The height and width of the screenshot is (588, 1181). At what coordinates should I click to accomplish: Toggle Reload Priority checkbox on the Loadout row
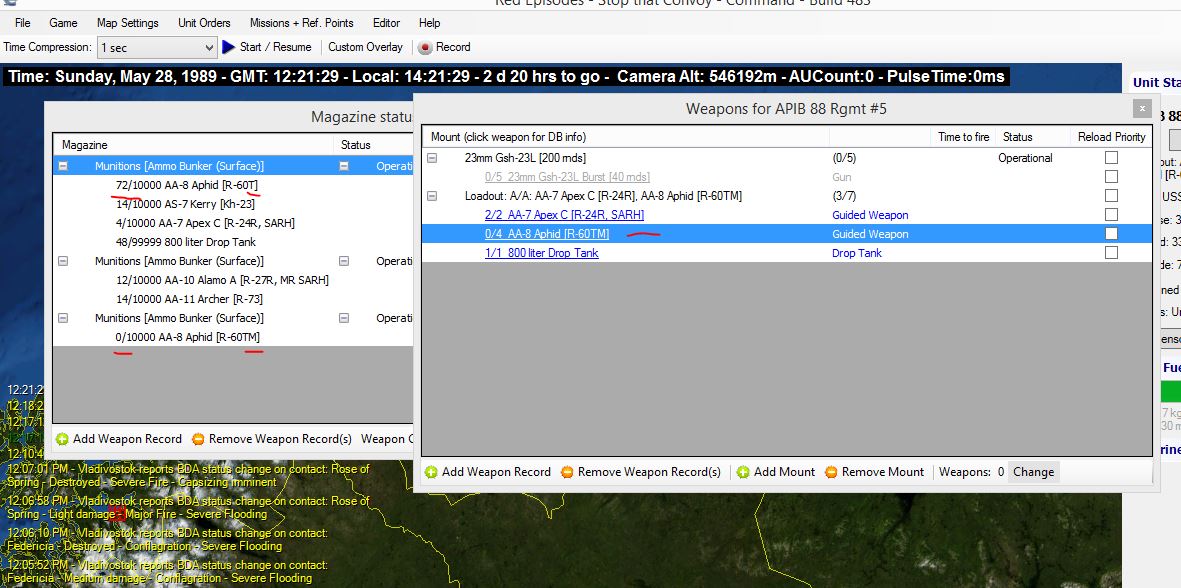coord(1111,196)
